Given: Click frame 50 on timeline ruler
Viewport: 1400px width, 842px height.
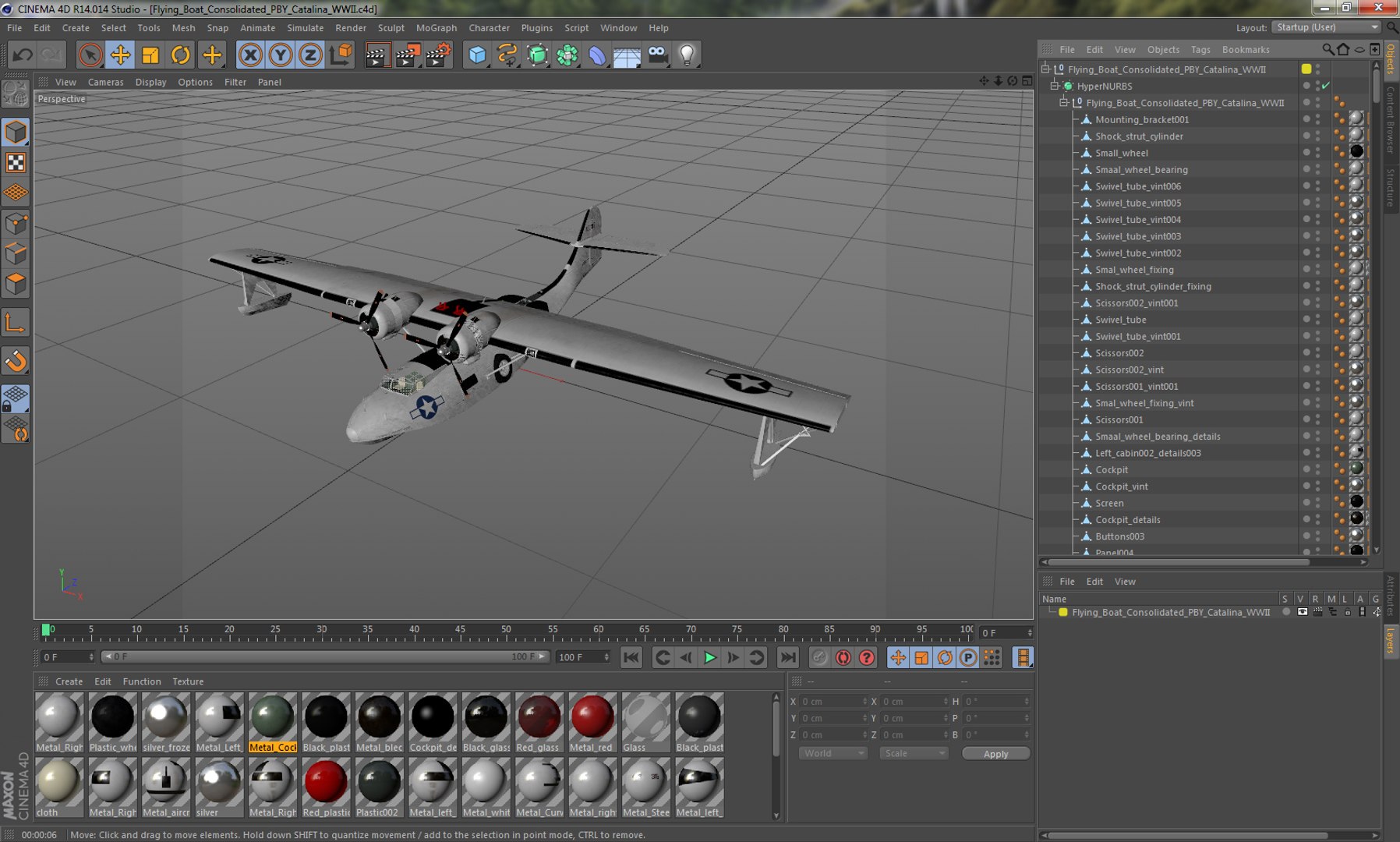Looking at the screenshot, I should (506, 630).
